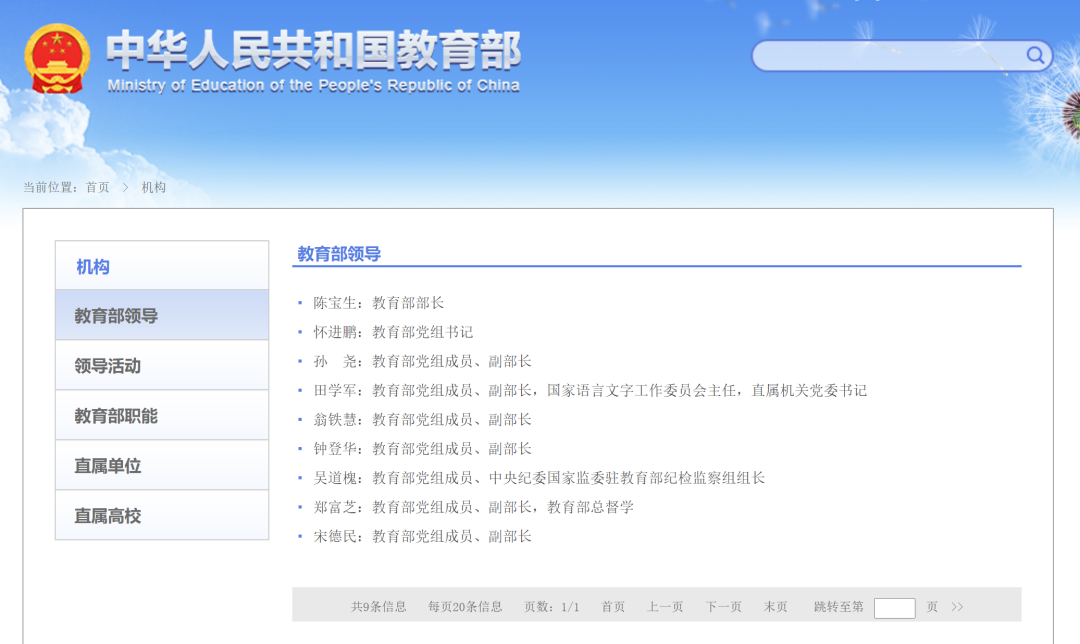
Task: Click the national emblem logo
Action: (57, 59)
